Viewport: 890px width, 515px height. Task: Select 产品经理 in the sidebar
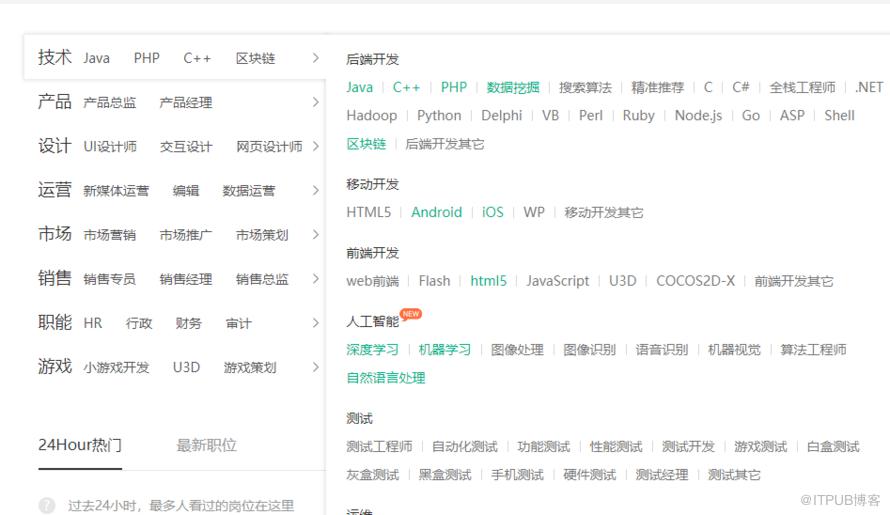coord(186,103)
